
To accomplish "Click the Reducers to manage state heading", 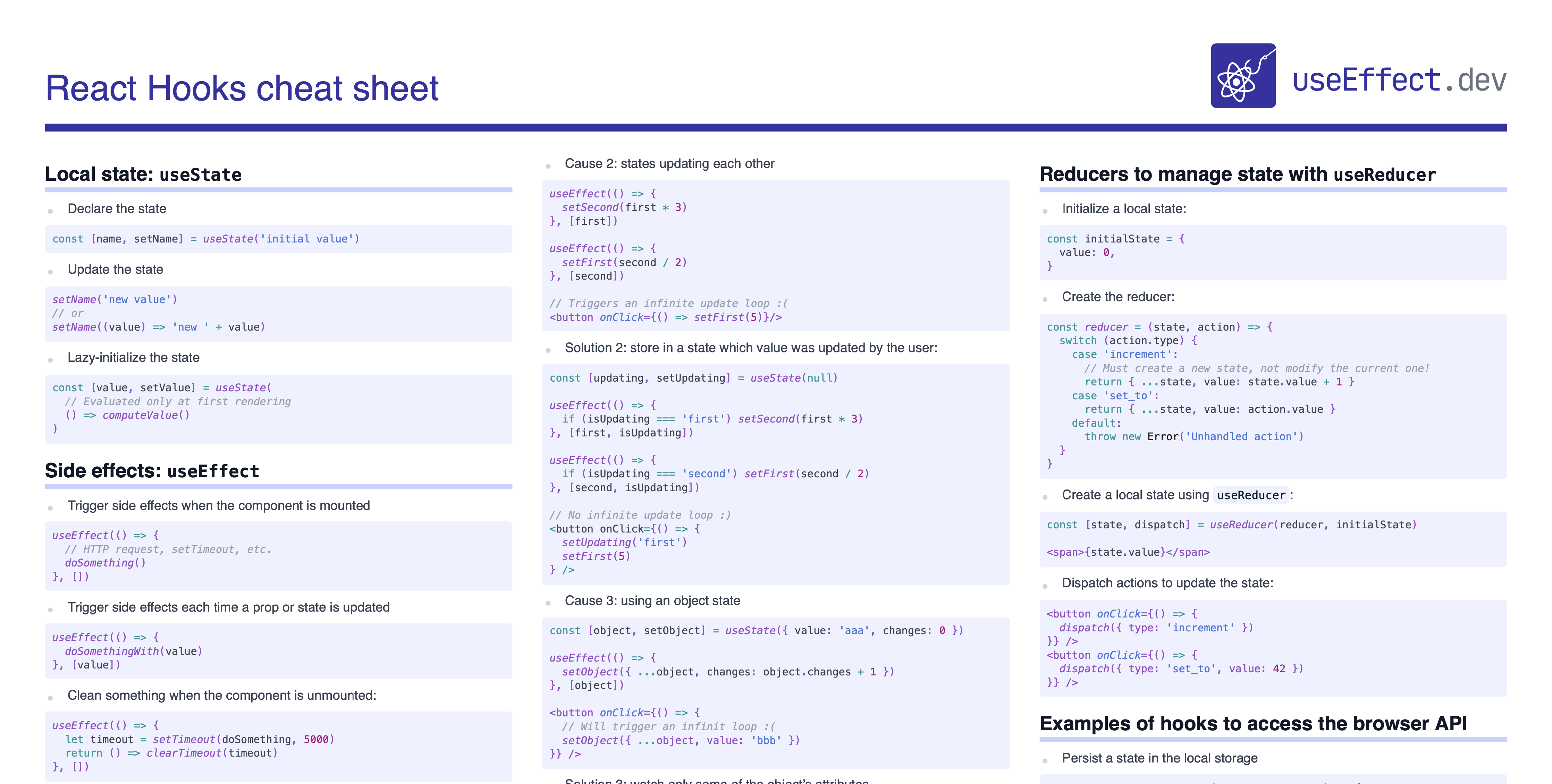I will 1238,174.
